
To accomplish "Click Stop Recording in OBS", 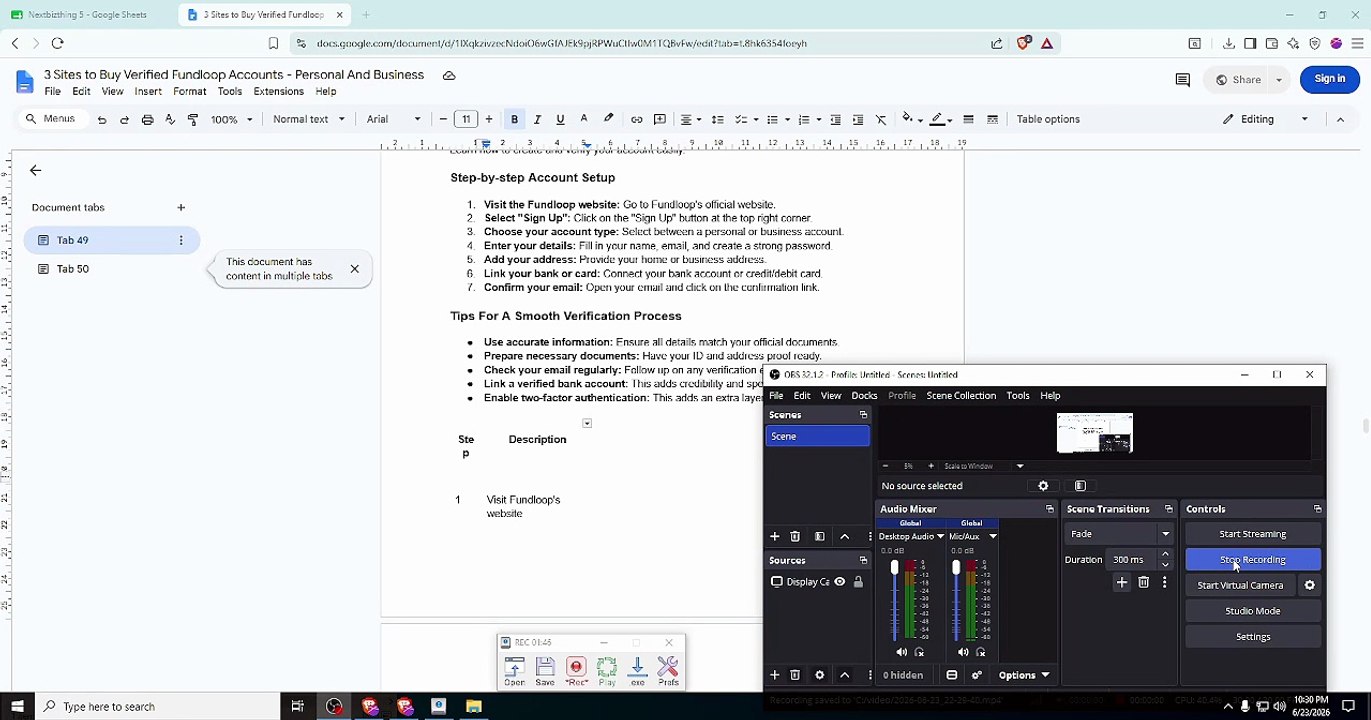I will click(x=1253, y=560).
